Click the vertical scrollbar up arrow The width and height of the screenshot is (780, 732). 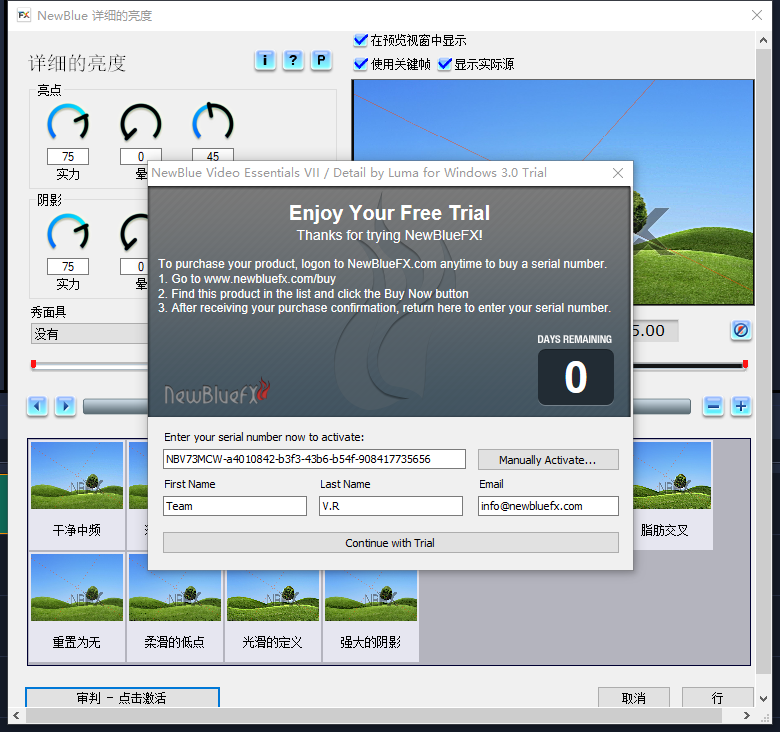[763, 40]
